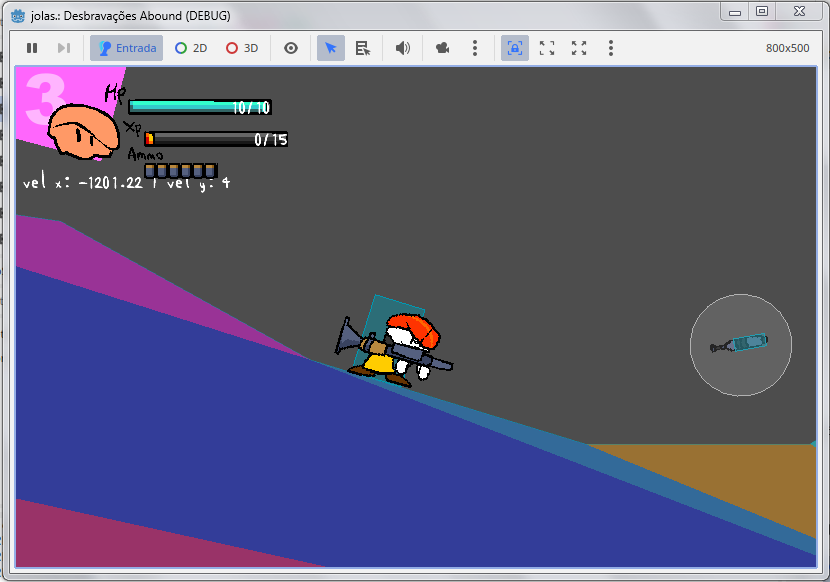Click the camera override icon
Image resolution: width=830 pixels, height=582 pixels.
443,48
